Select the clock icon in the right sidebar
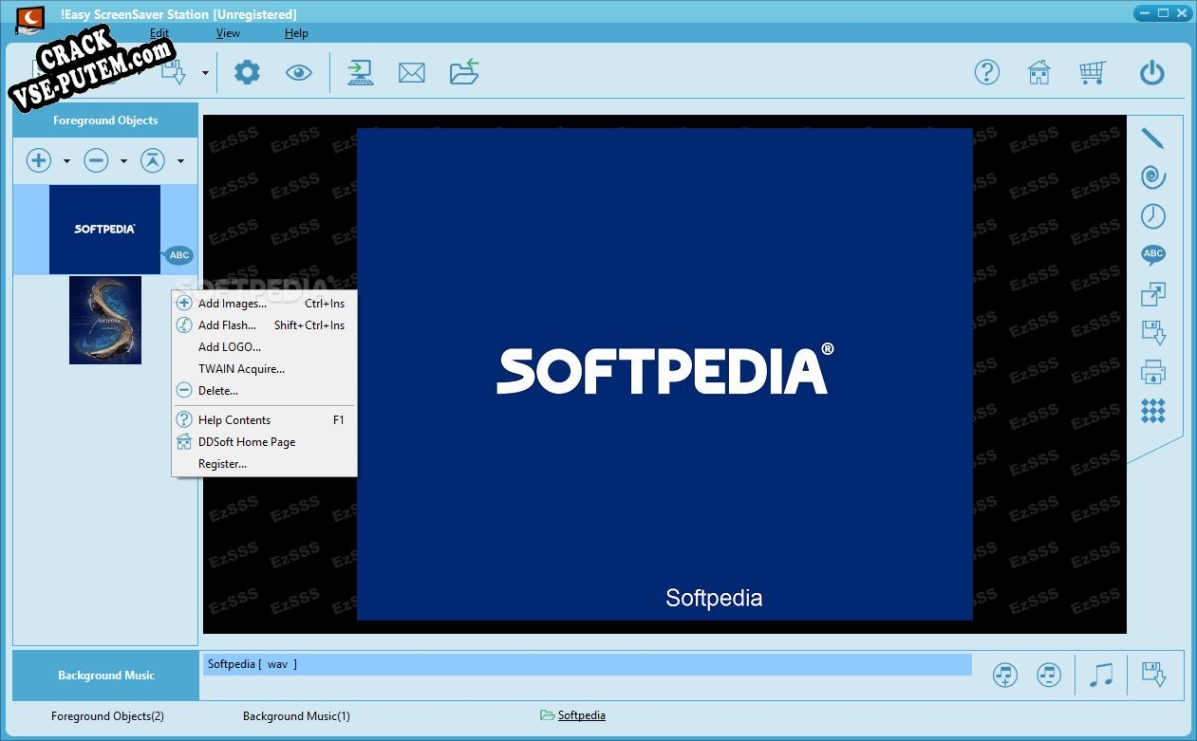This screenshot has height=741, width=1197. tap(1152, 214)
